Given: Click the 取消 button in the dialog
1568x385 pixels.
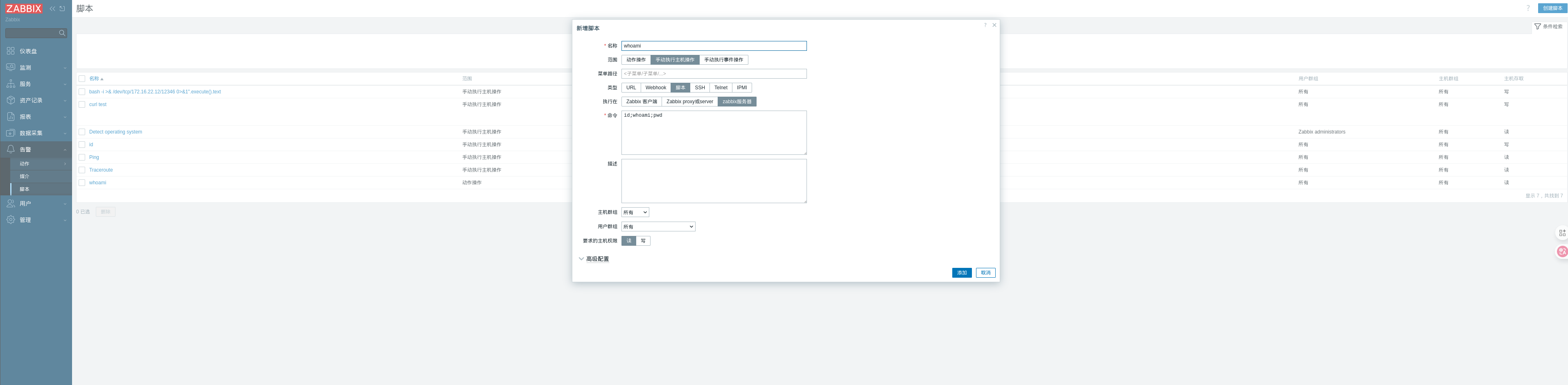Looking at the screenshot, I should pos(985,273).
